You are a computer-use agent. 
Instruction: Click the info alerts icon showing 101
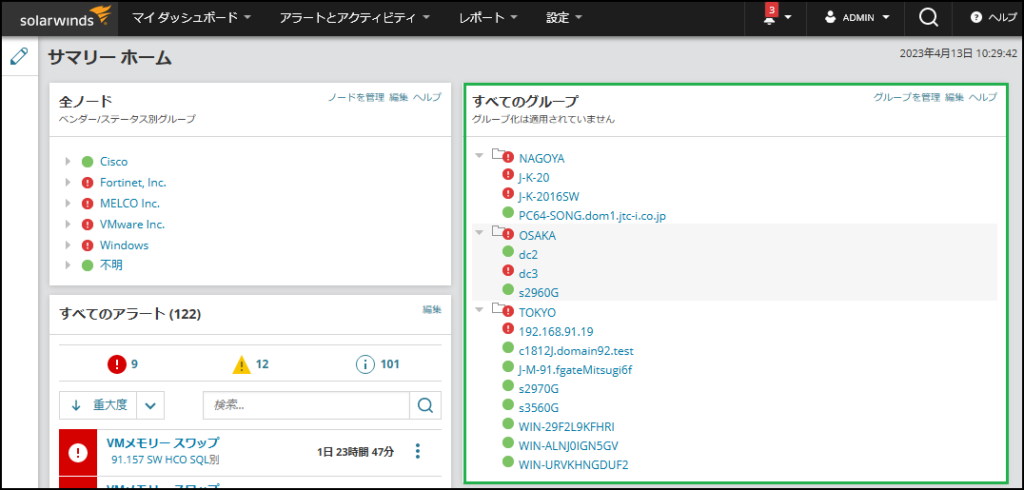tap(365, 364)
